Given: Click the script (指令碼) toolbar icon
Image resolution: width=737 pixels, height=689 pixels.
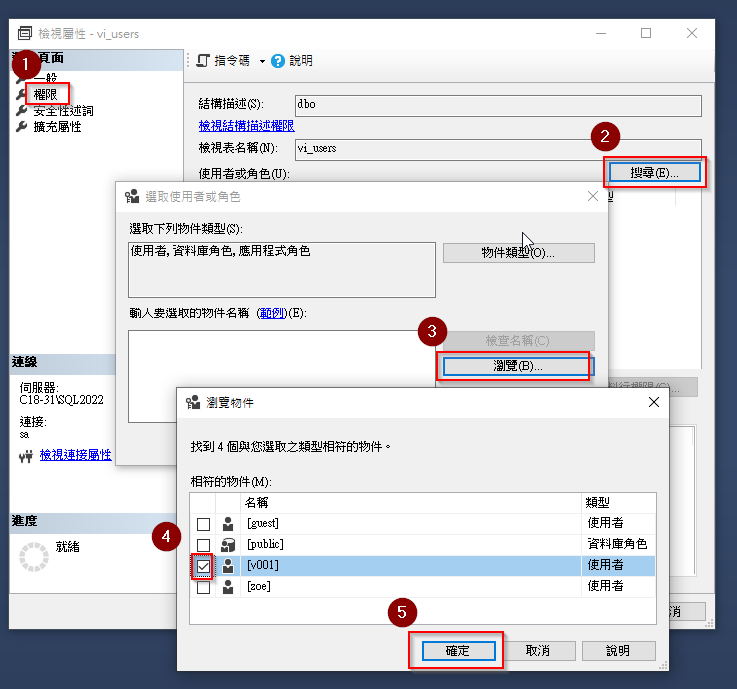Looking at the screenshot, I should (203, 61).
